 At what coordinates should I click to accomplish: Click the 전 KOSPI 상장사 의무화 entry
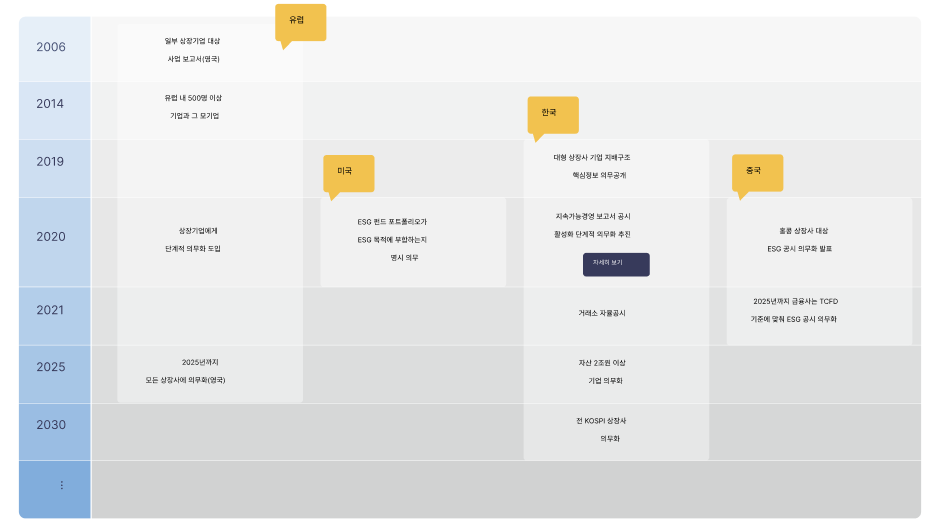(x=602, y=429)
